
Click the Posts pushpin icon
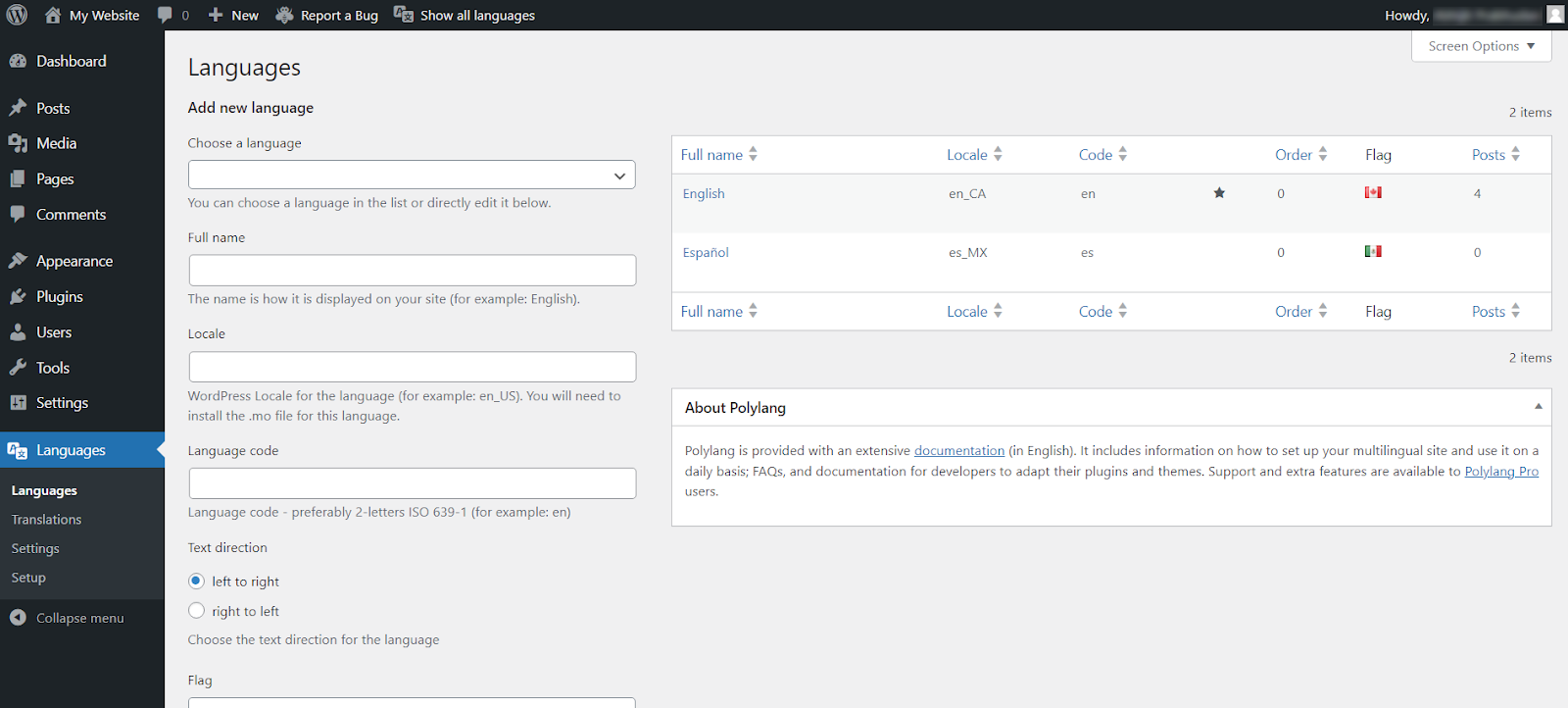click(18, 108)
